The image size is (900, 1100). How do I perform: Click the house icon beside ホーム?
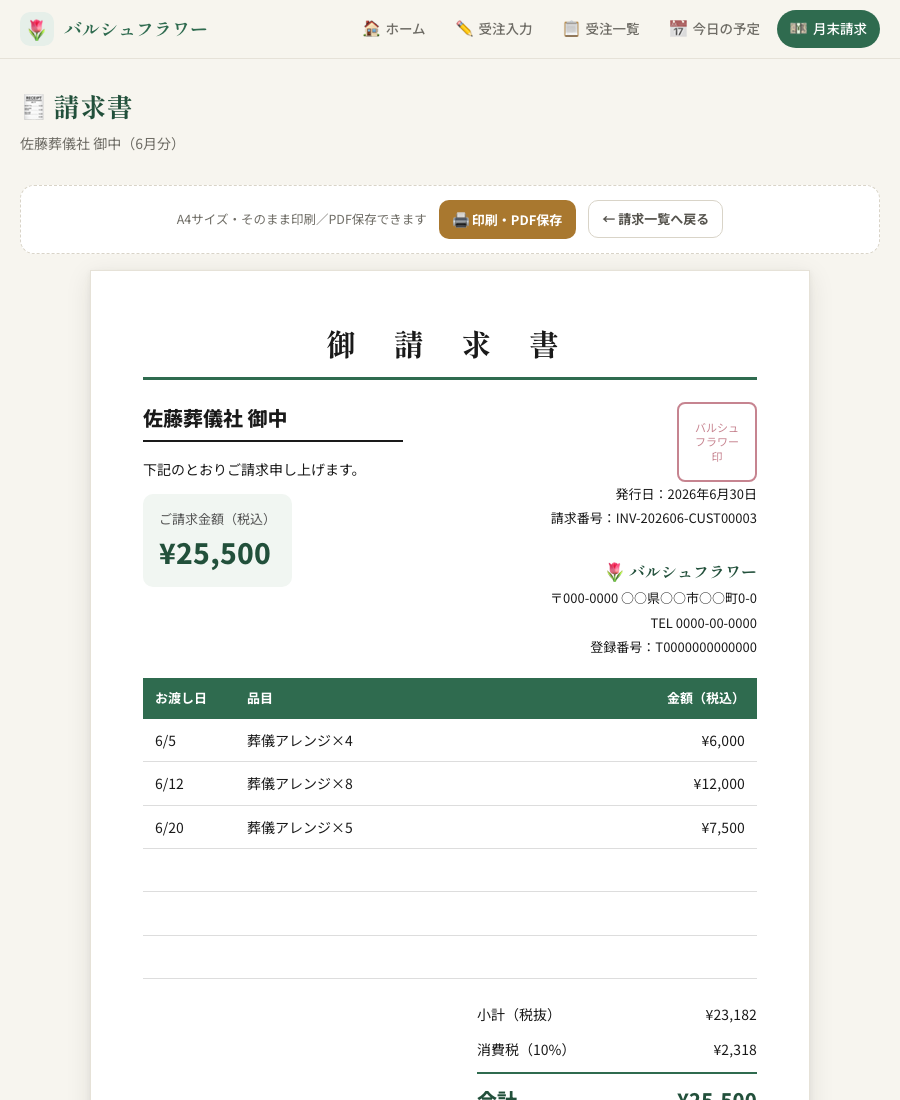click(371, 29)
